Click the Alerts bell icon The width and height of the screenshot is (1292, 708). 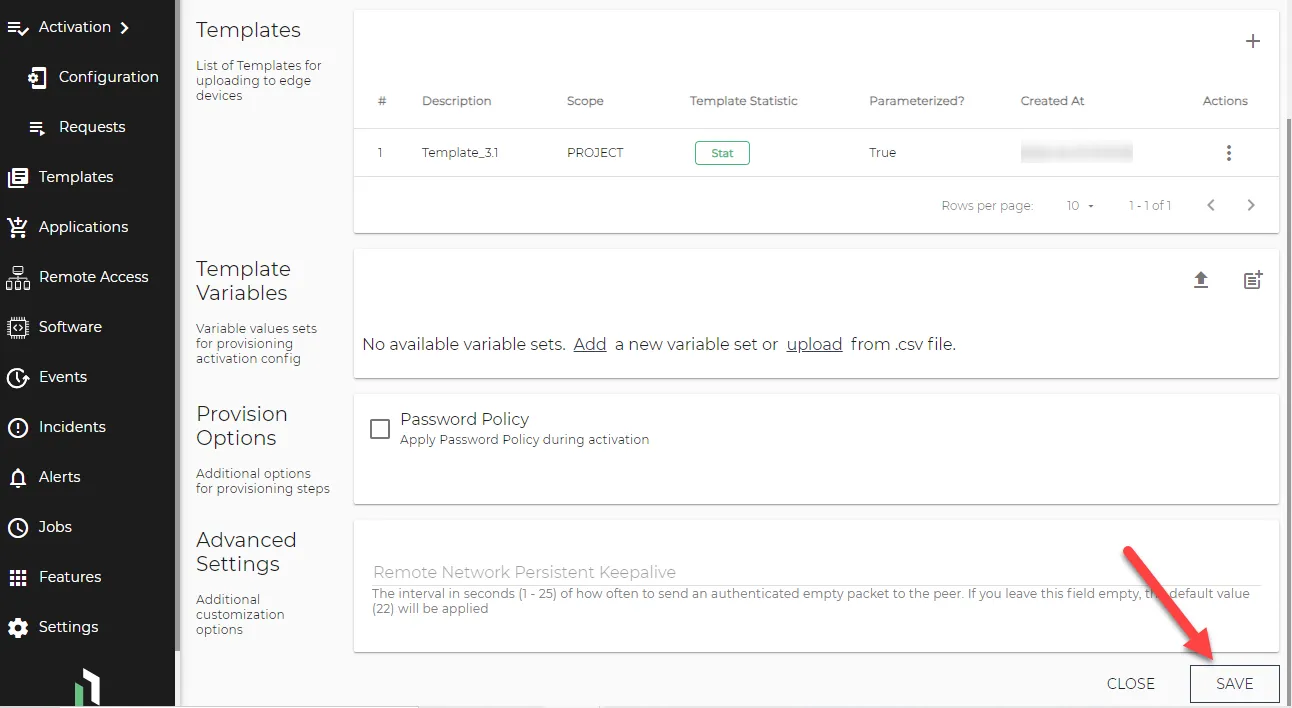coord(18,478)
